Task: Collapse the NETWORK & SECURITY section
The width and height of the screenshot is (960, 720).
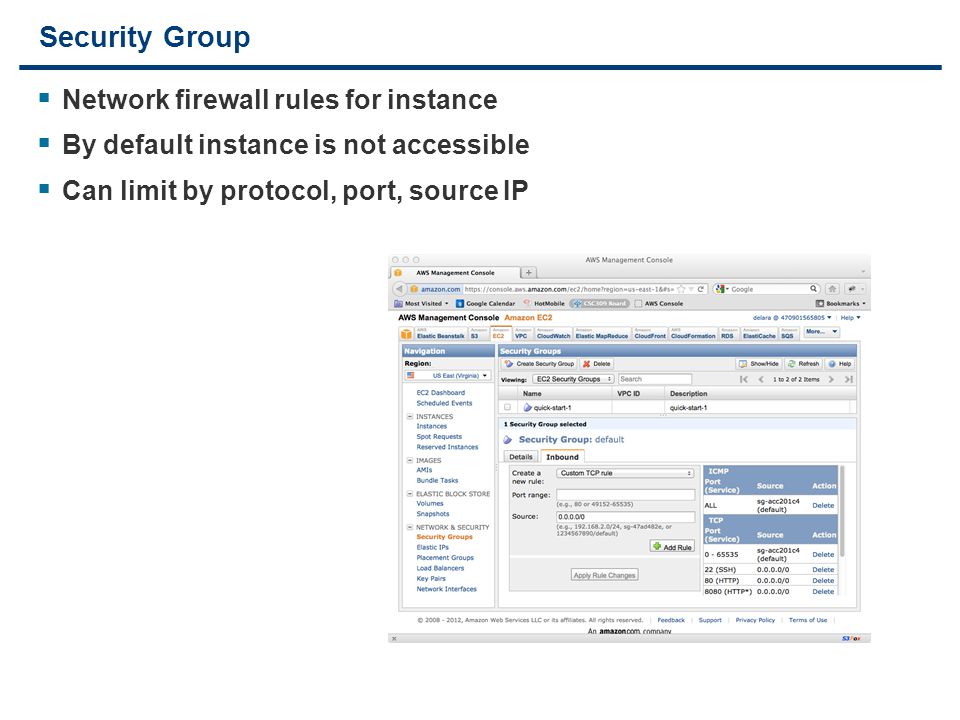Action: (x=410, y=527)
